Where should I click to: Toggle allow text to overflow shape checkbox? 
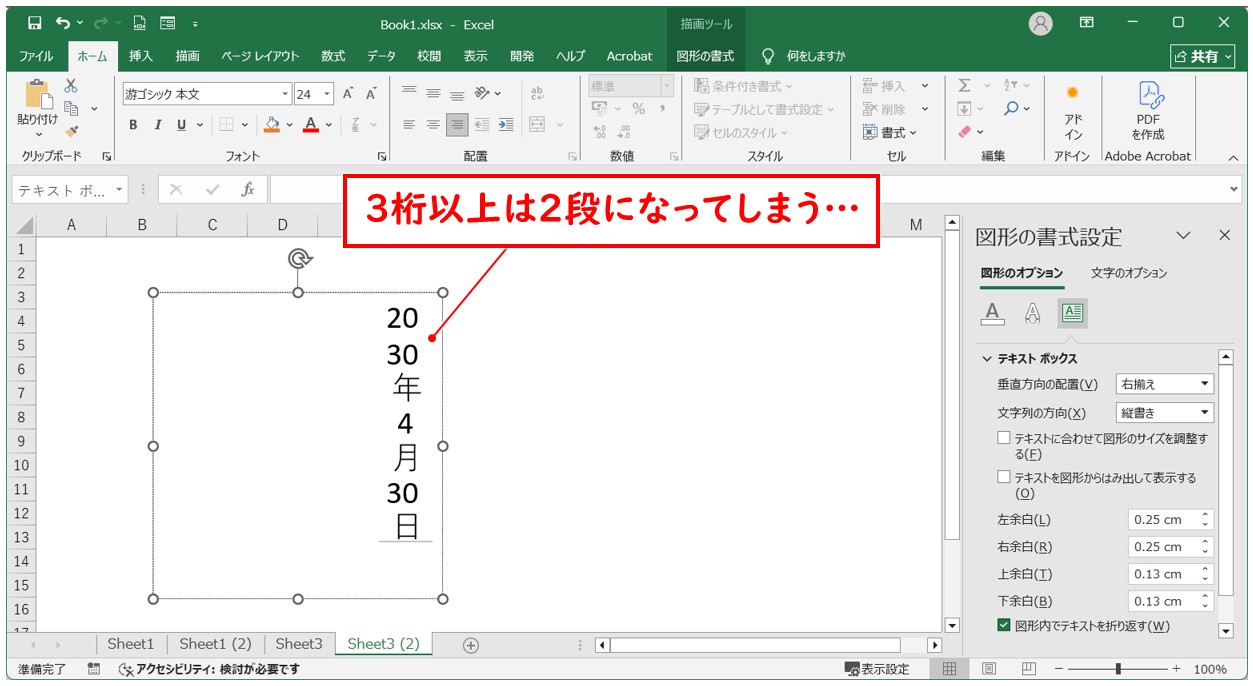coord(1004,477)
